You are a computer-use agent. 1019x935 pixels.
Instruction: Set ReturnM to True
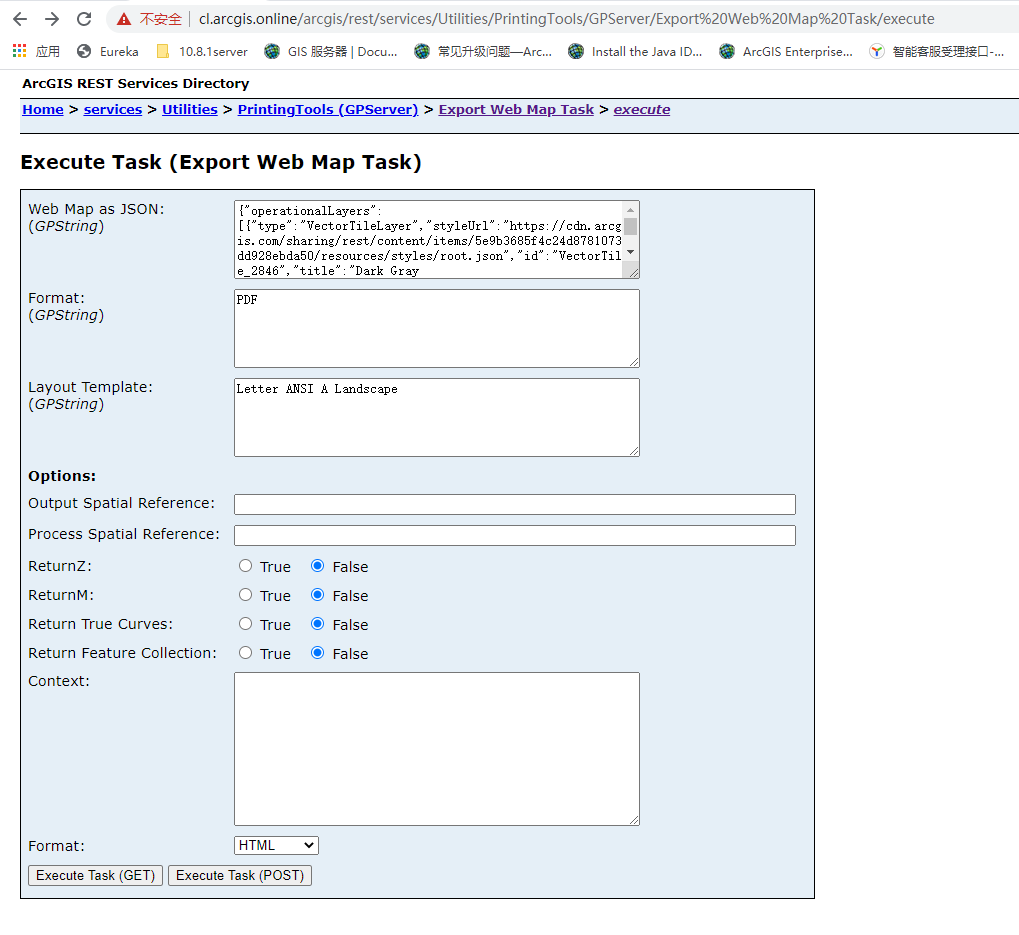[245, 595]
